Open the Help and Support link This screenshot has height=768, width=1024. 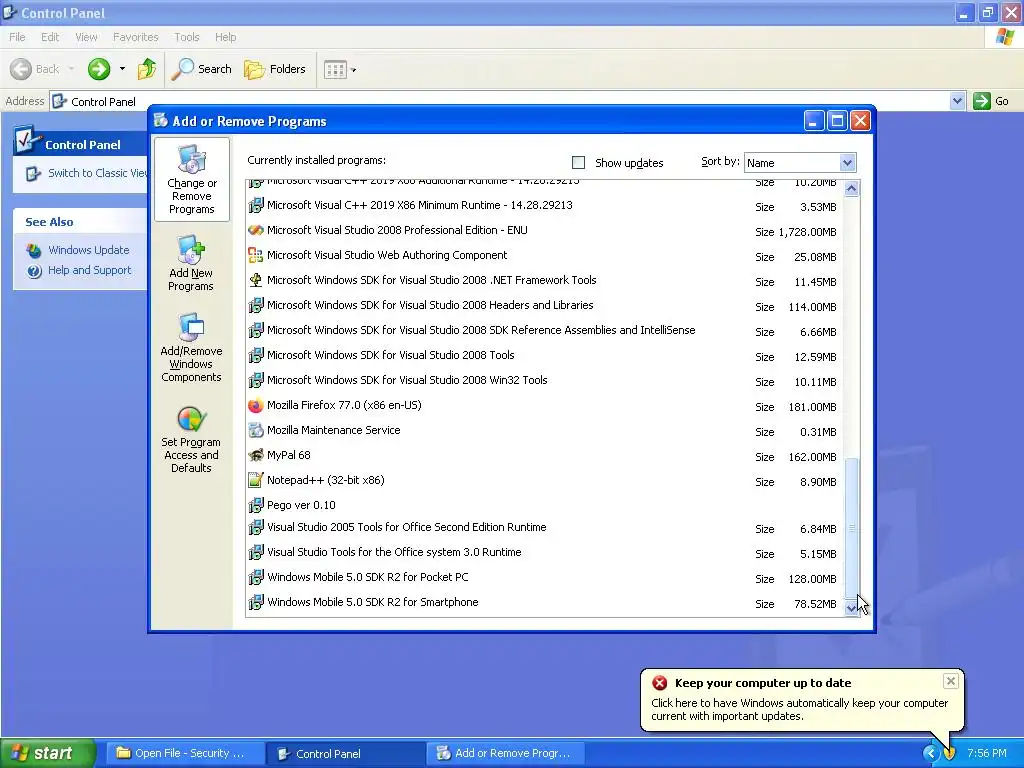[89, 270]
